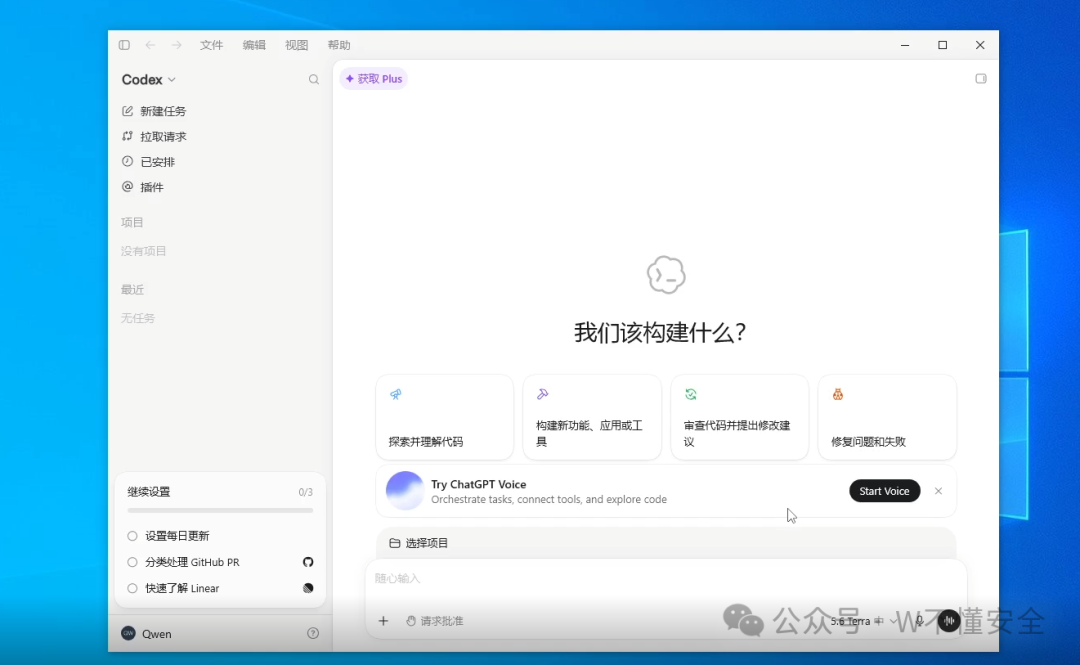Click the 最近 section heading

[132, 289]
